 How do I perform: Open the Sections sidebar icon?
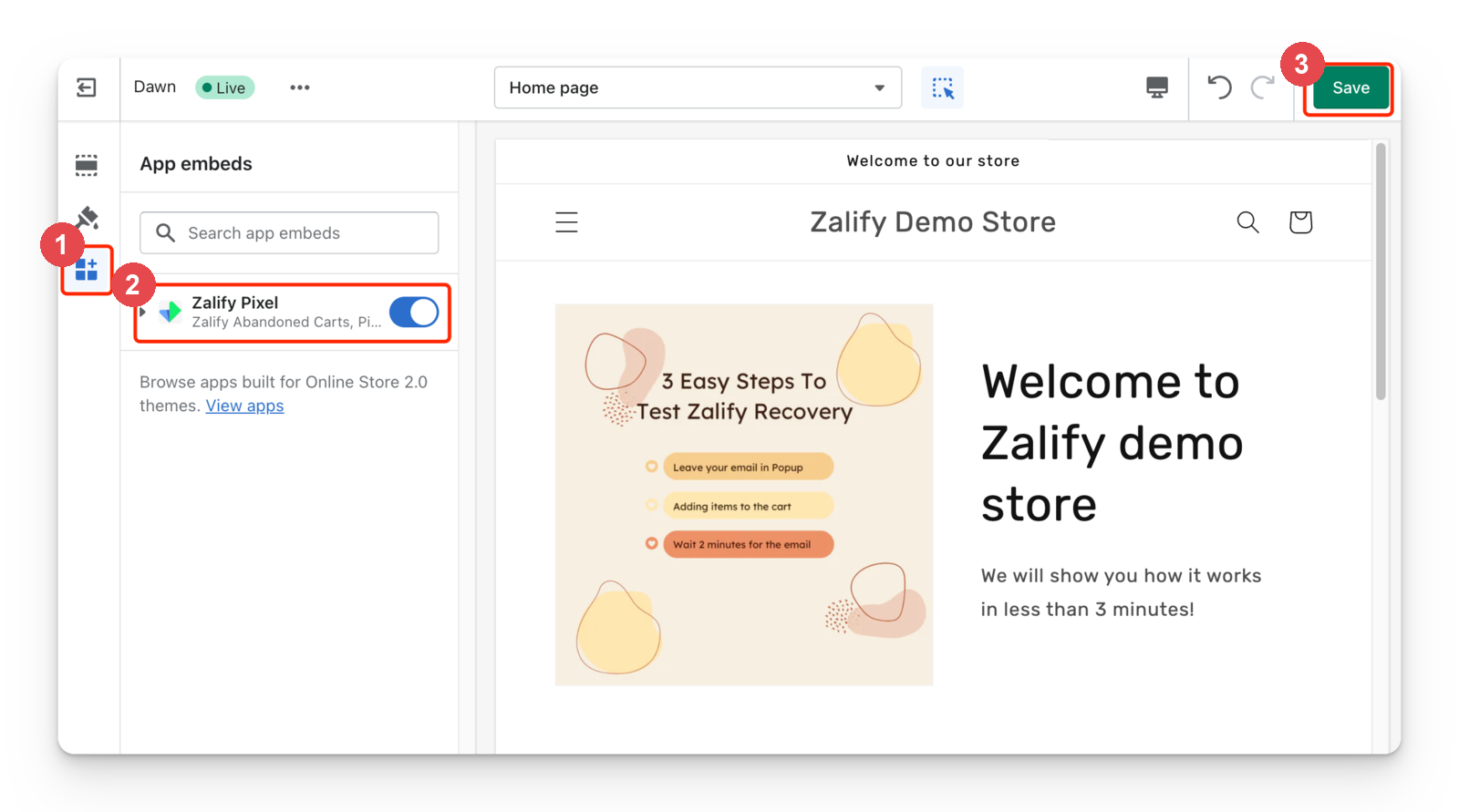click(x=87, y=165)
